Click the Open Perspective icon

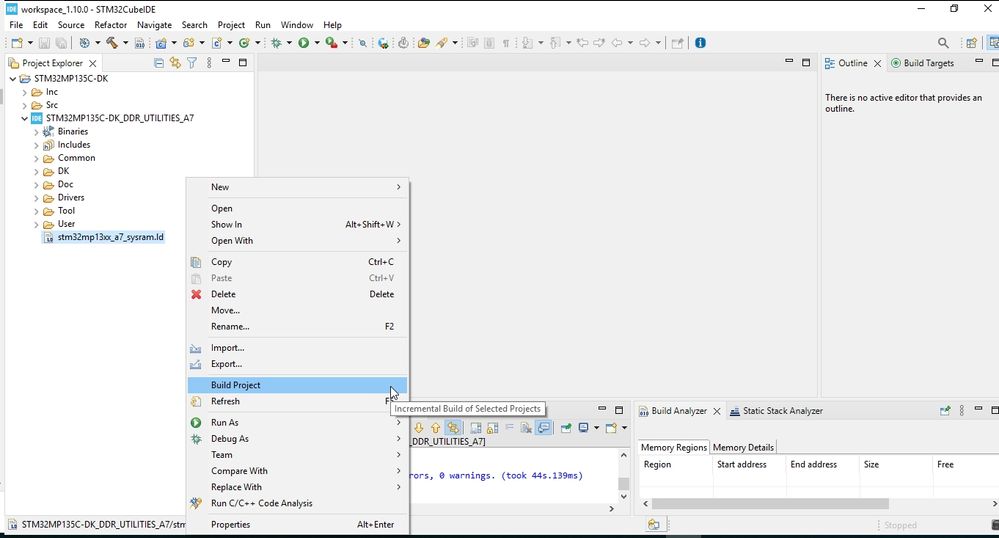click(x=972, y=43)
